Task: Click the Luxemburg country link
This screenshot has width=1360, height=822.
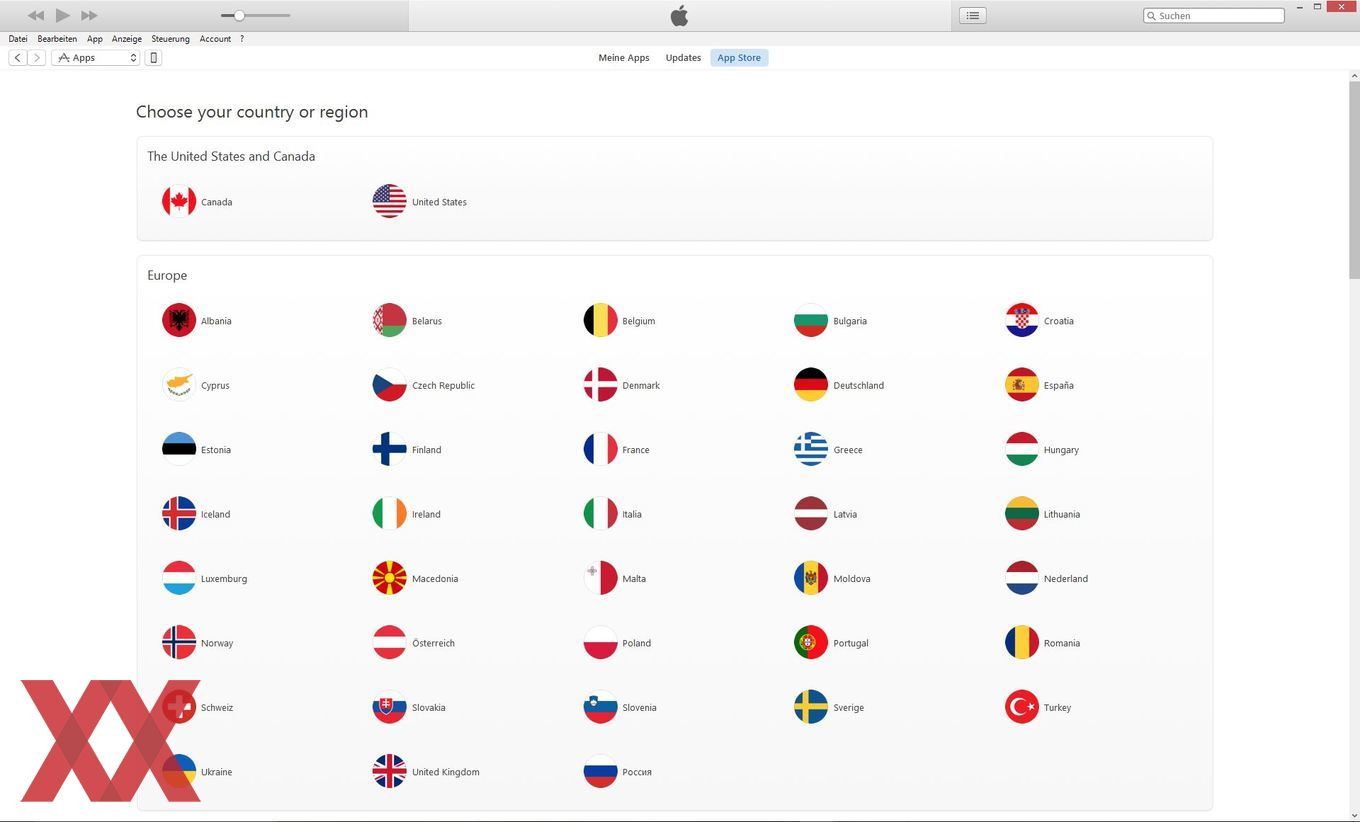Action: point(224,579)
